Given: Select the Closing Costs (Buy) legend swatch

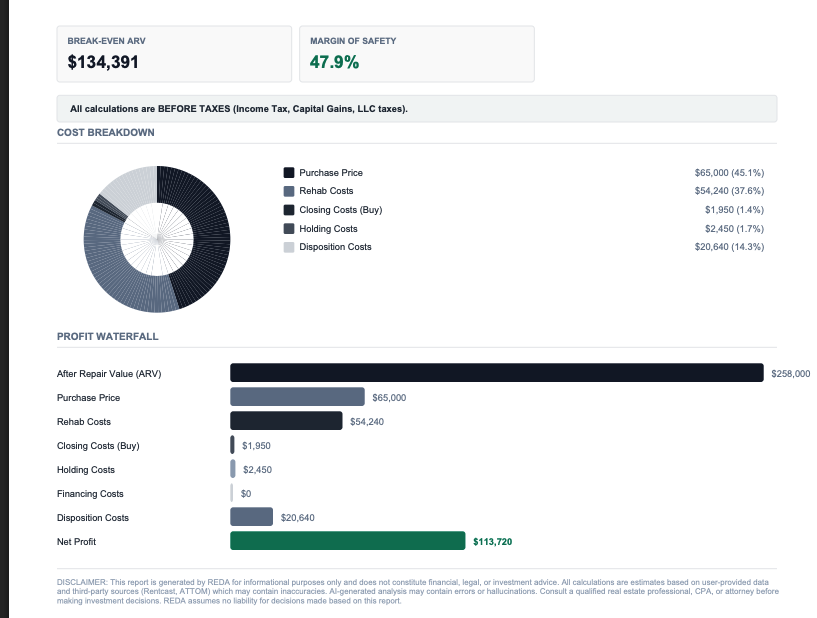Looking at the screenshot, I should pyautogui.click(x=289, y=210).
